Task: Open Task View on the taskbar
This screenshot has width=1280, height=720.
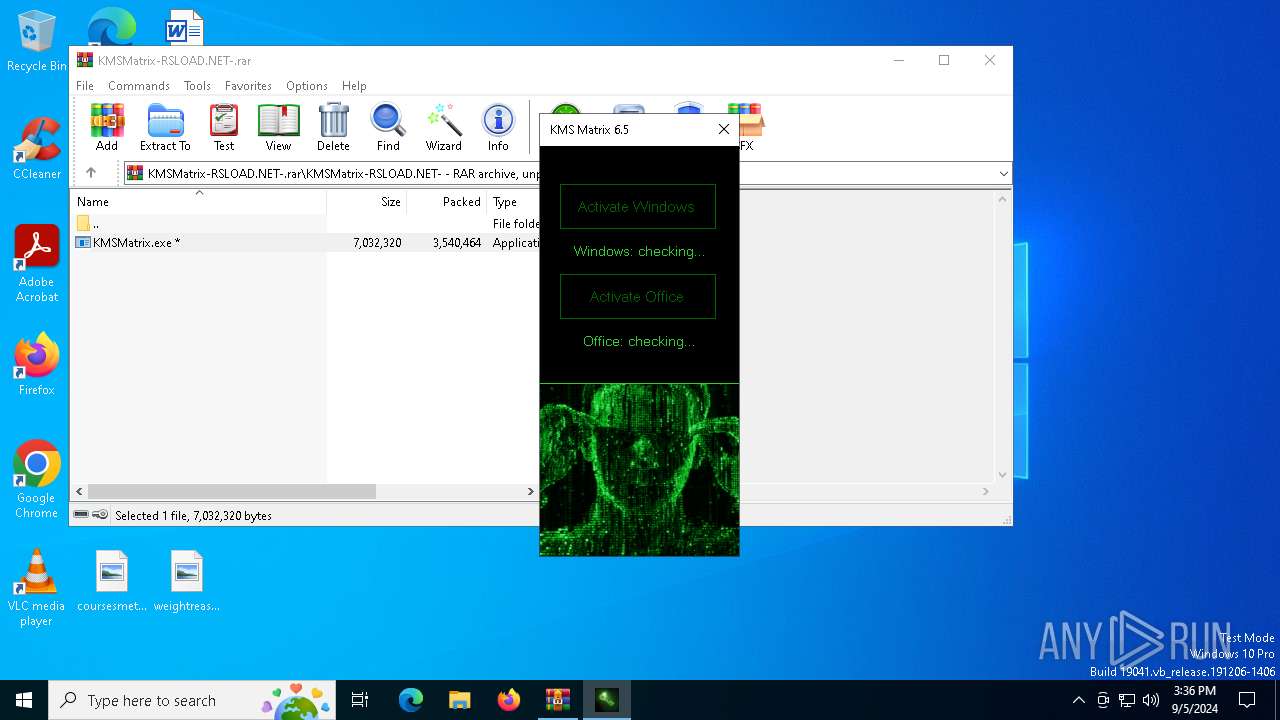Action: pyautogui.click(x=360, y=700)
